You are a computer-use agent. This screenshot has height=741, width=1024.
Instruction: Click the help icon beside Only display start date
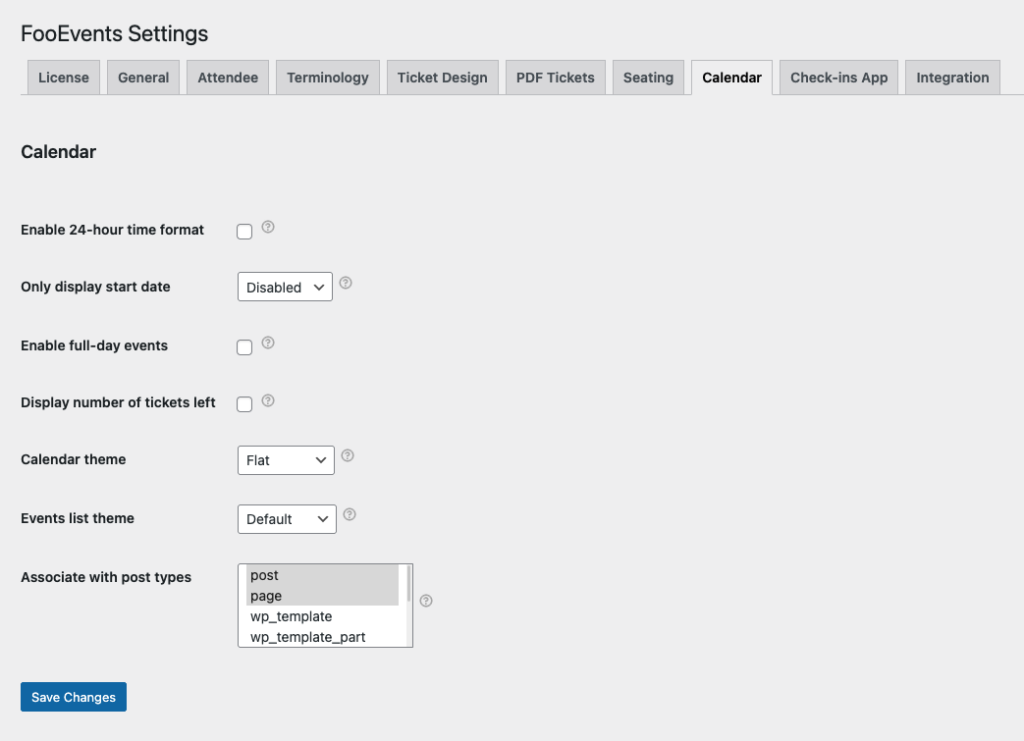pyautogui.click(x=345, y=283)
